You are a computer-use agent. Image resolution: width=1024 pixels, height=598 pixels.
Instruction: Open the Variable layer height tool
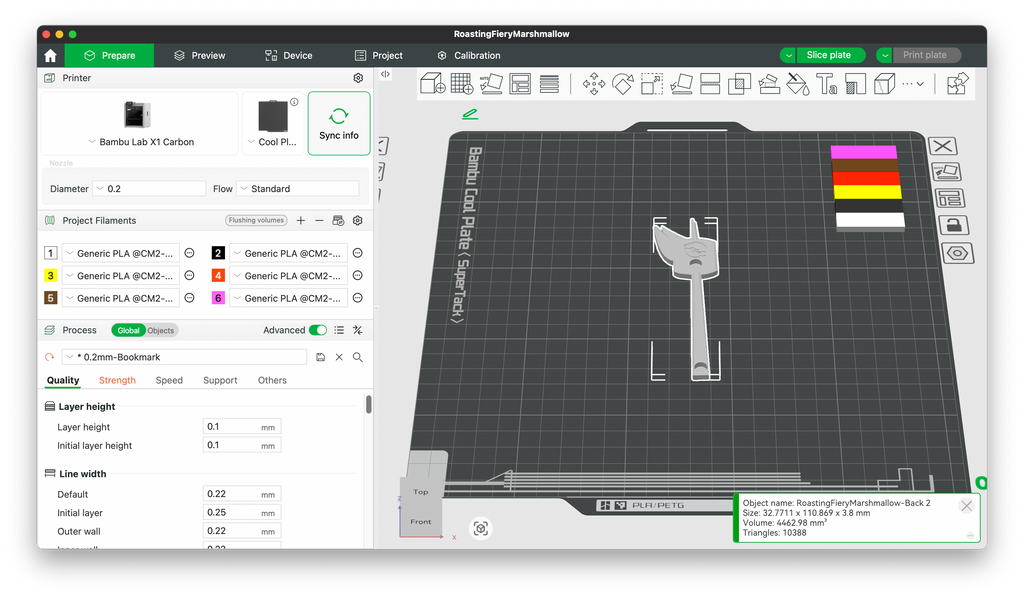[549, 84]
